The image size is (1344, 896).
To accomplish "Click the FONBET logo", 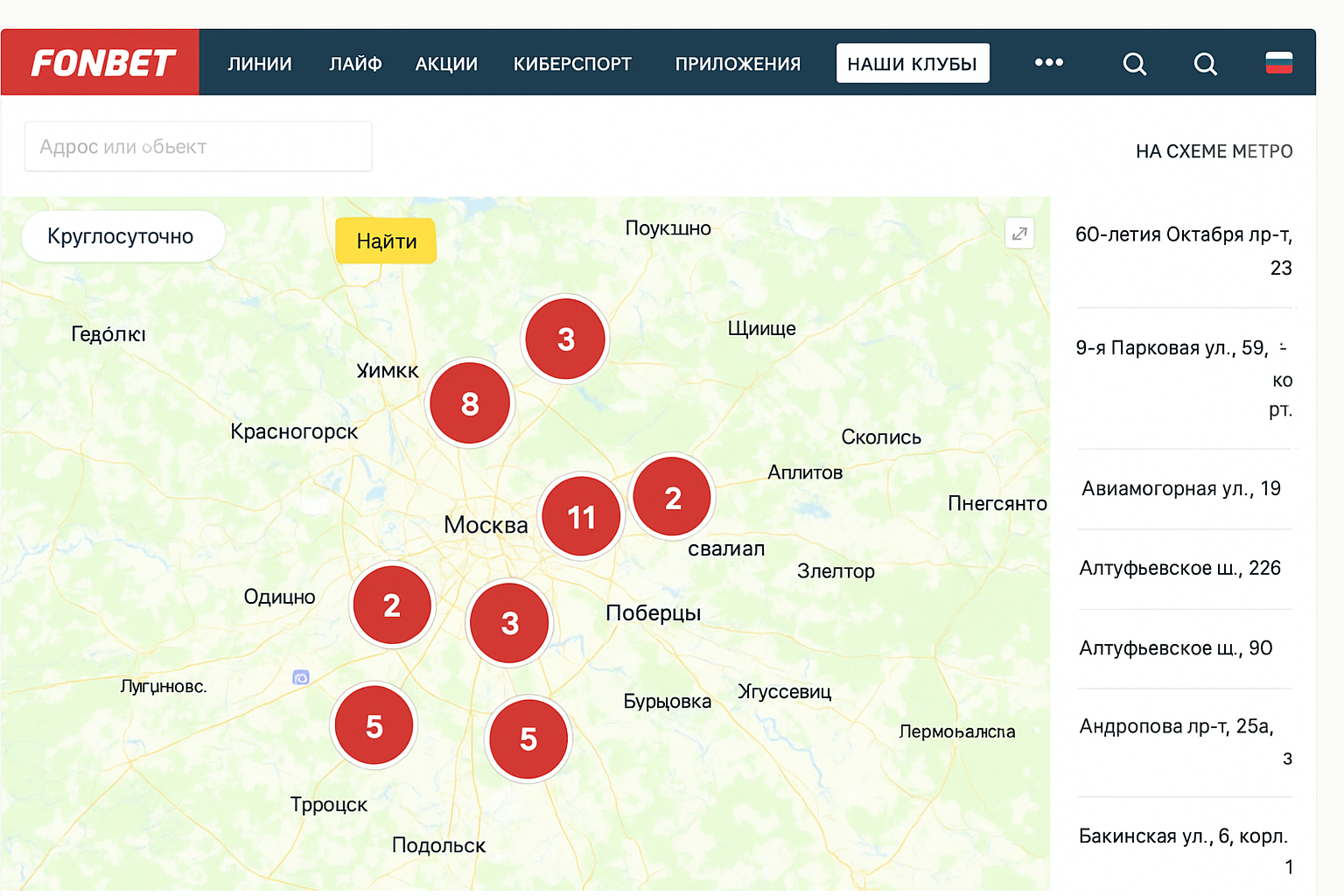I will 102,63.
